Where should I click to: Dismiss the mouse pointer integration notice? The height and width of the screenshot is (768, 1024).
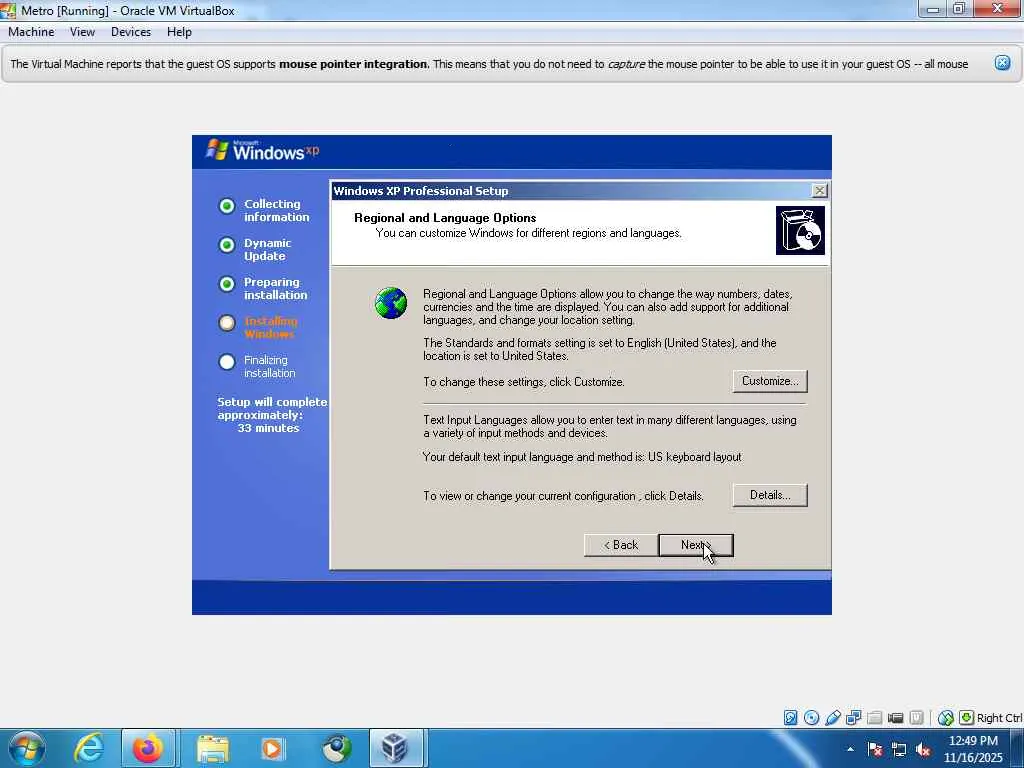point(1002,63)
